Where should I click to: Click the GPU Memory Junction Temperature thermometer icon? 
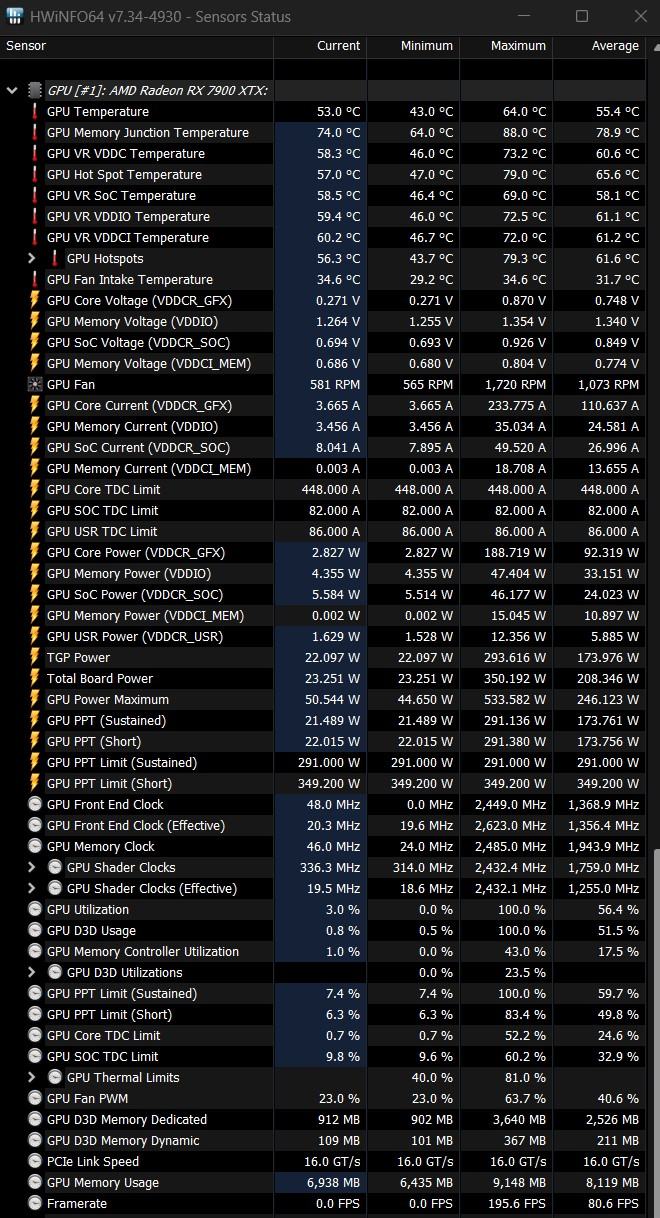pos(35,132)
